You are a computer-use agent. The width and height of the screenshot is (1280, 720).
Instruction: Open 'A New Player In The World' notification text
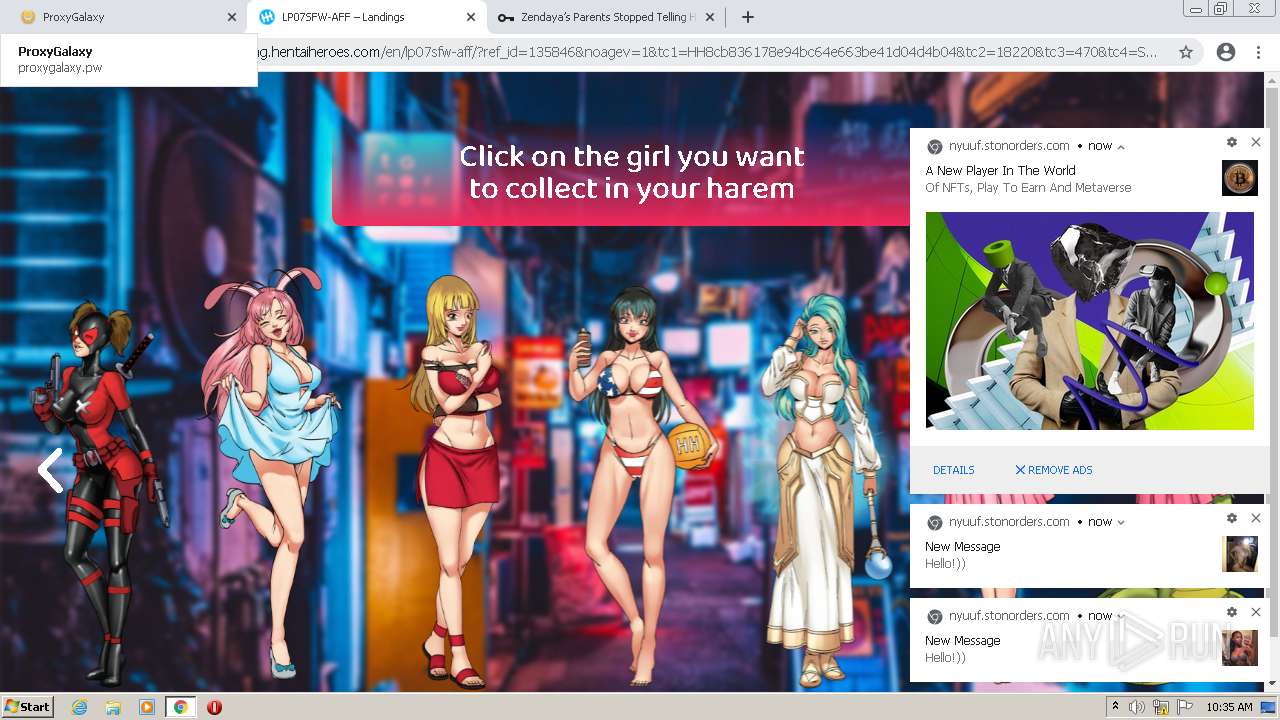(x=1000, y=171)
